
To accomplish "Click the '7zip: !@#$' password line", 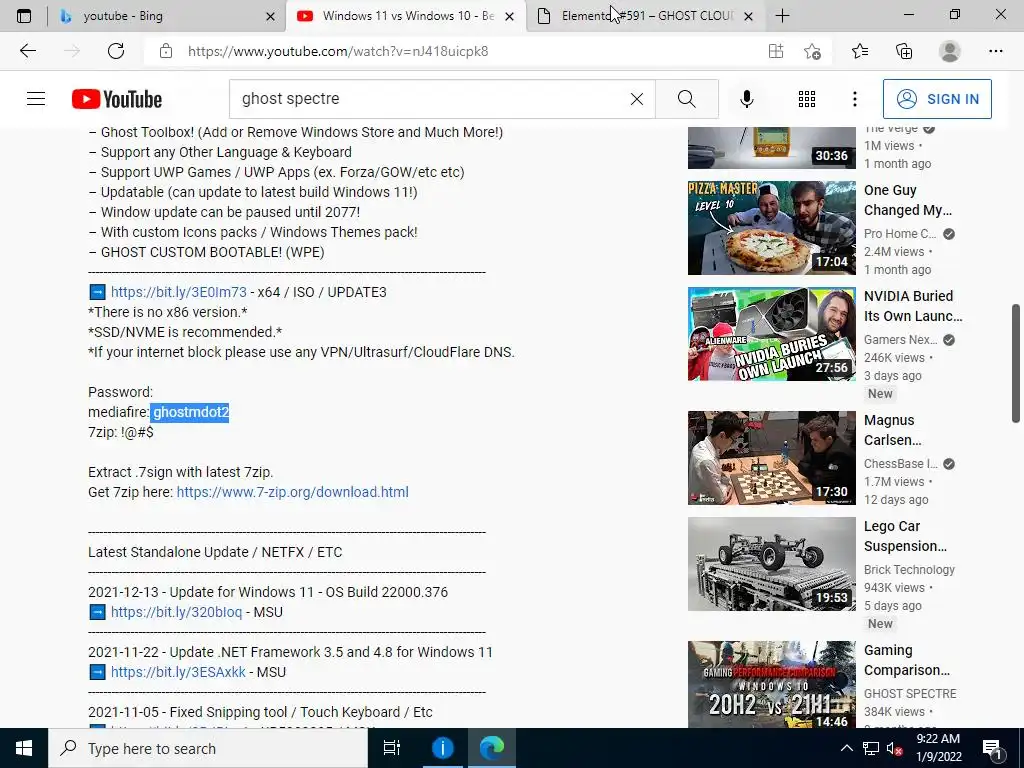I will click(121, 432).
